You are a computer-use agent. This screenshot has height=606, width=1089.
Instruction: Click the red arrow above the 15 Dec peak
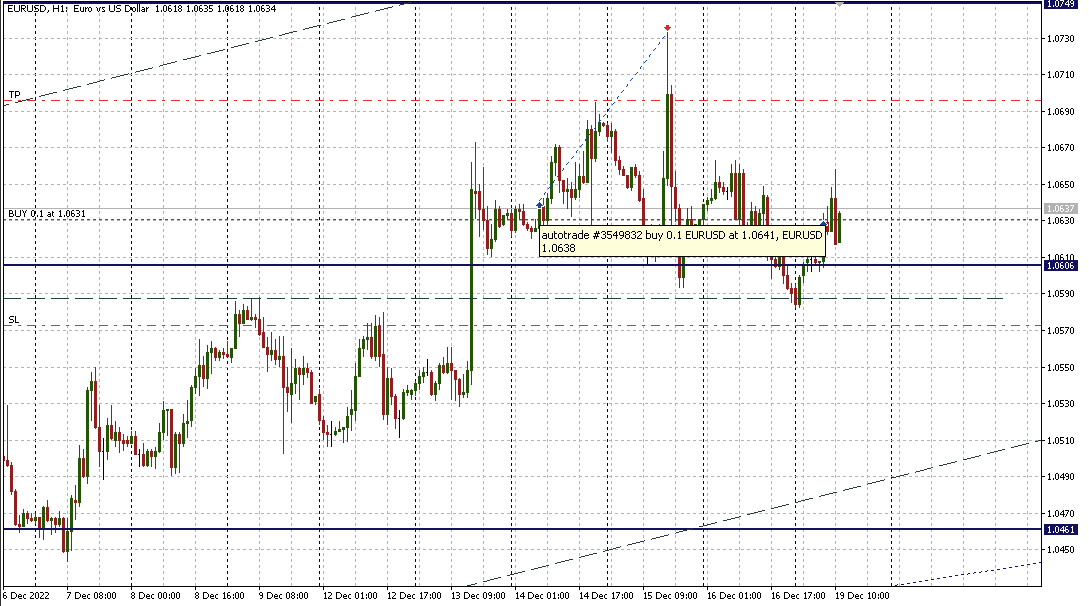point(667,28)
